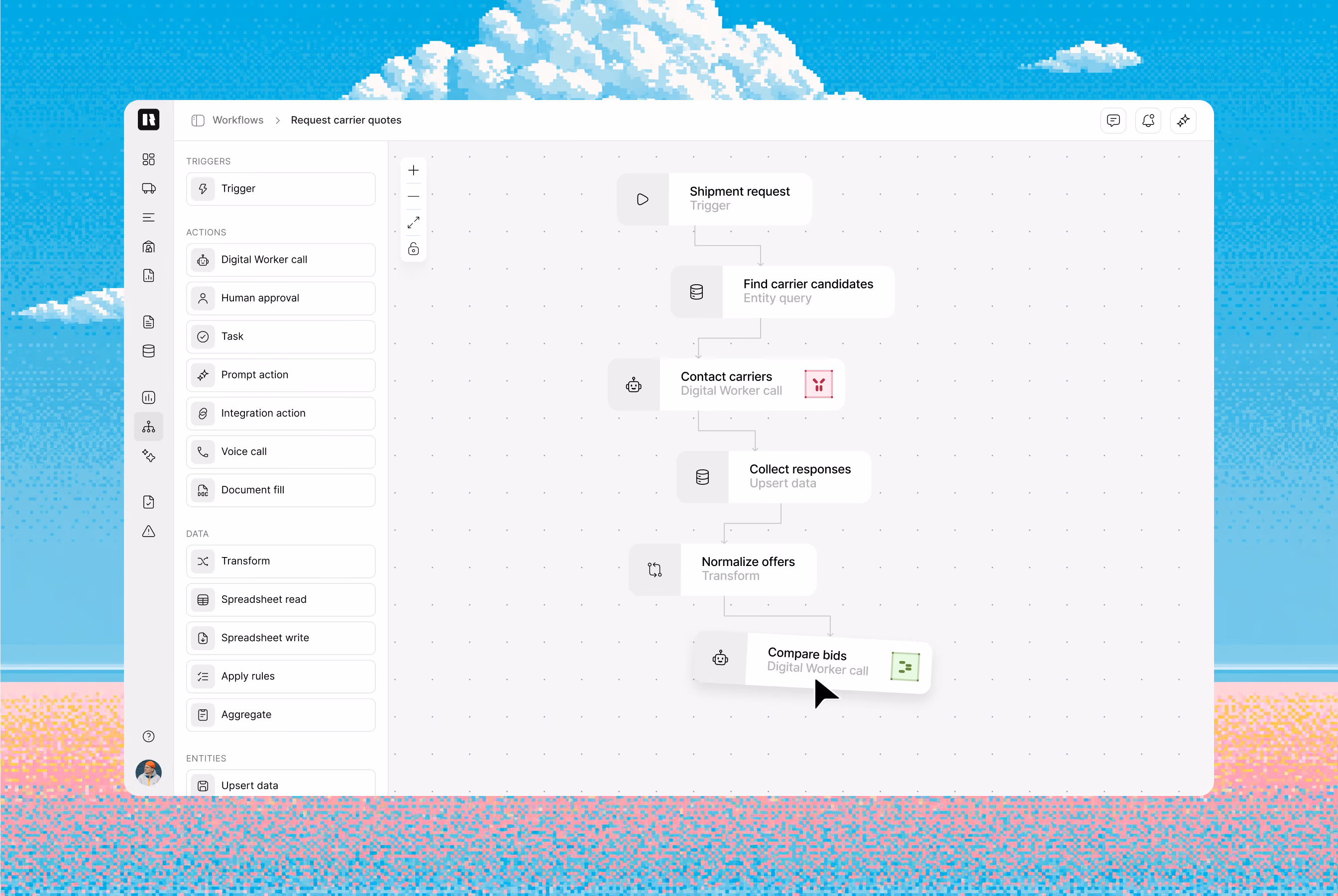Image resolution: width=1338 pixels, height=896 pixels.
Task: Select the Spreadsheet read item
Action: coord(281,599)
